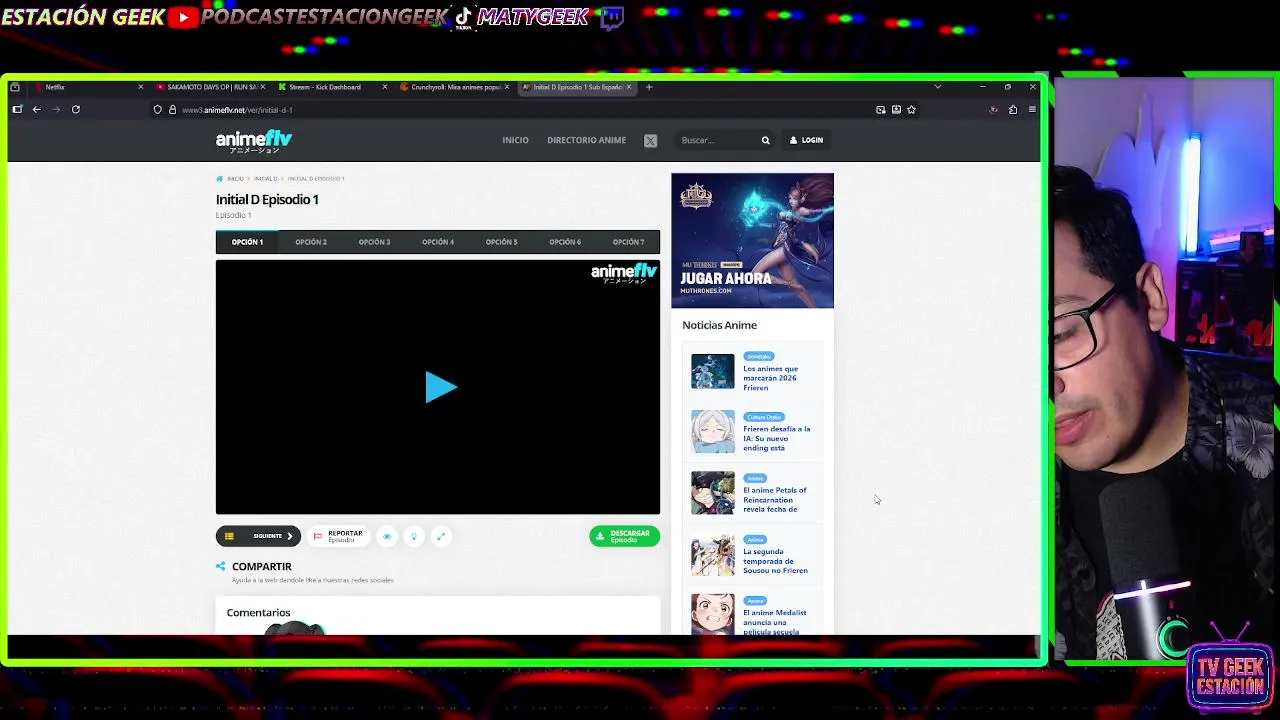Click the Login button
This screenshot has width=1280, height=720.
[806, 140]
